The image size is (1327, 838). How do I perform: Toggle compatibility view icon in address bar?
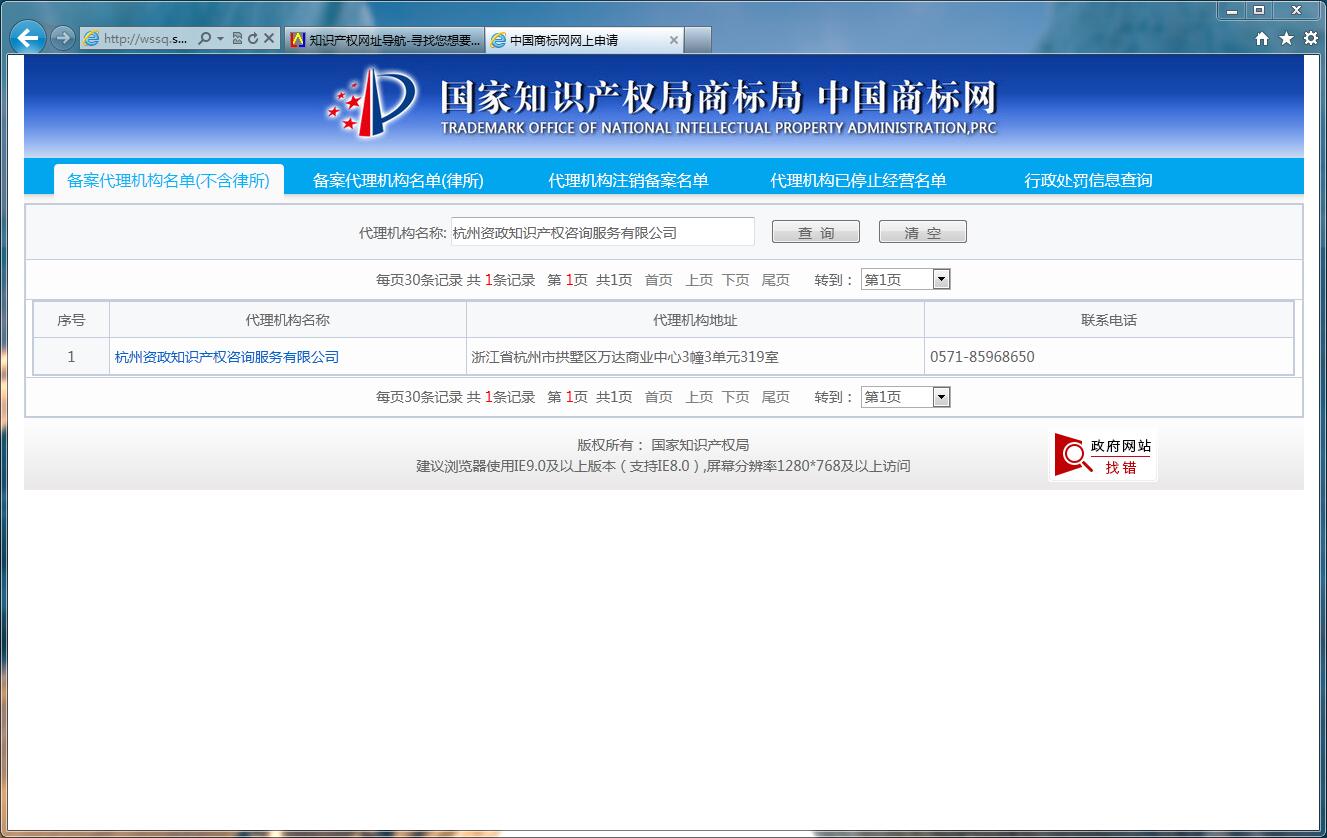click(237, 39)
